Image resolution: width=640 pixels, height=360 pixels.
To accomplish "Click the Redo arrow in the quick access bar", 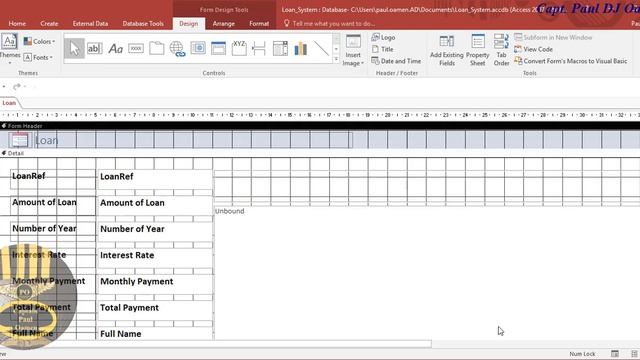I will click(16, 87).
